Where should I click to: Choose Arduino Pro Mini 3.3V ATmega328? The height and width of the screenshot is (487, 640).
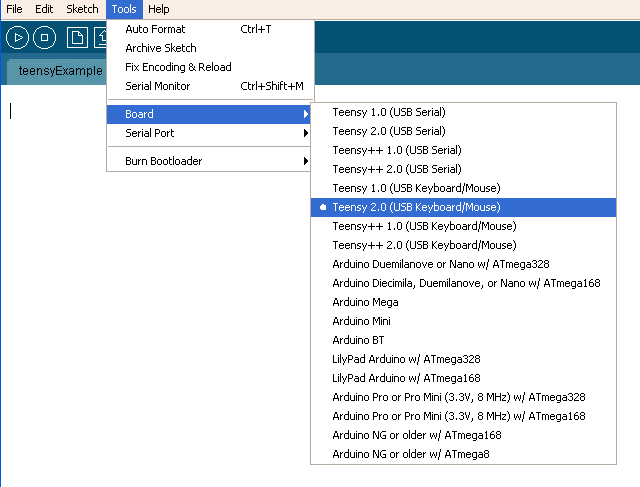point(463,397)
